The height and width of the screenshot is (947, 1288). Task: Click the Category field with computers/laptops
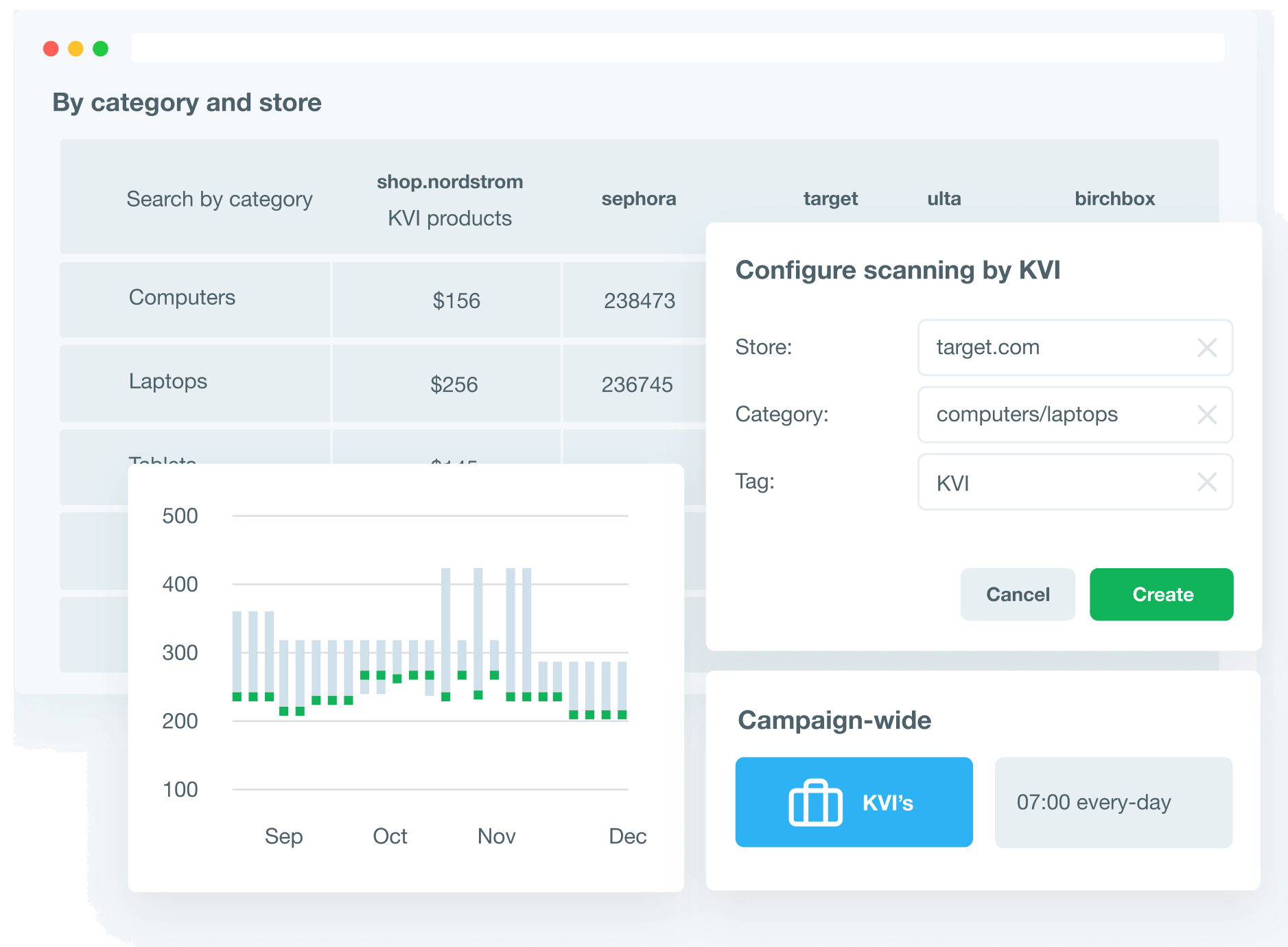point(1057,414)
